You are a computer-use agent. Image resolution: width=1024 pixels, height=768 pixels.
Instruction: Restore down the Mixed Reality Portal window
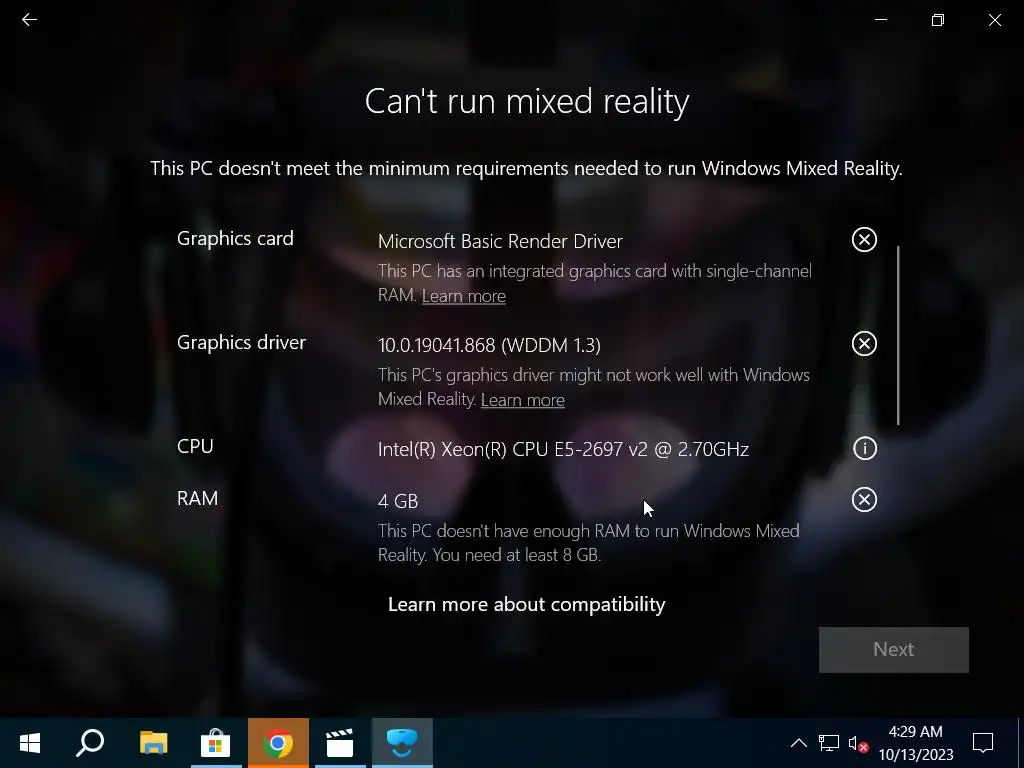coord(938,20)
